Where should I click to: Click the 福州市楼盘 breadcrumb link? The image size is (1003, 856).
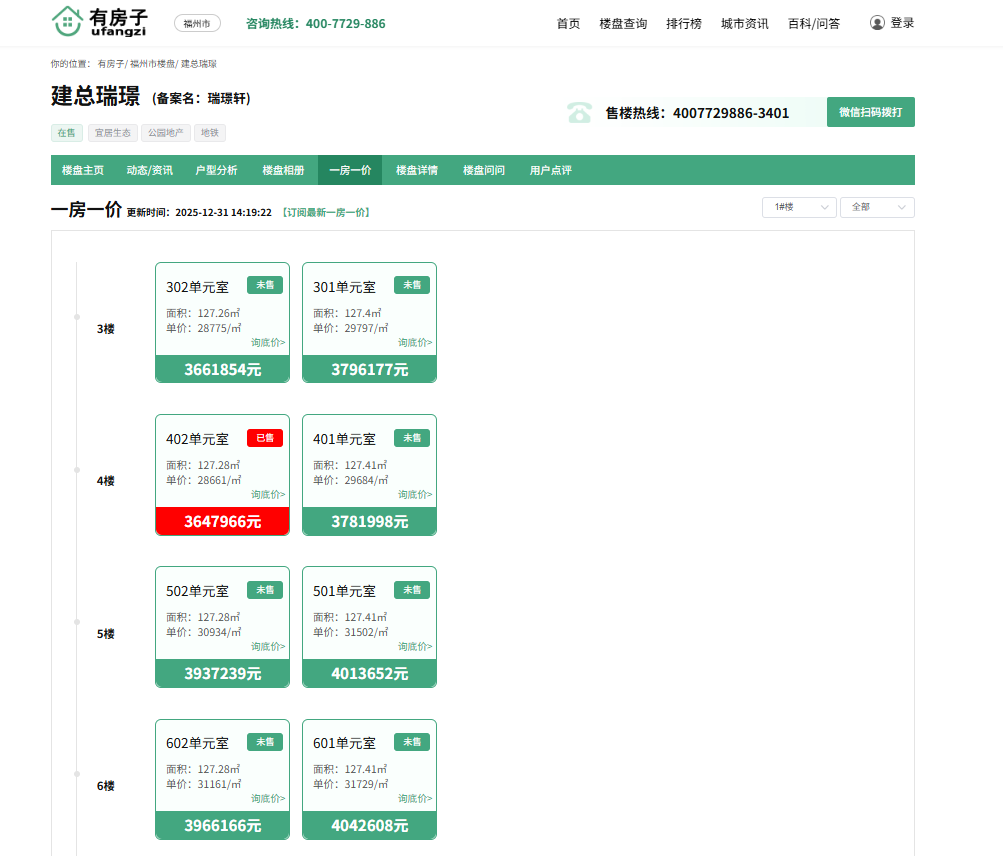click(x=152, y=64)
